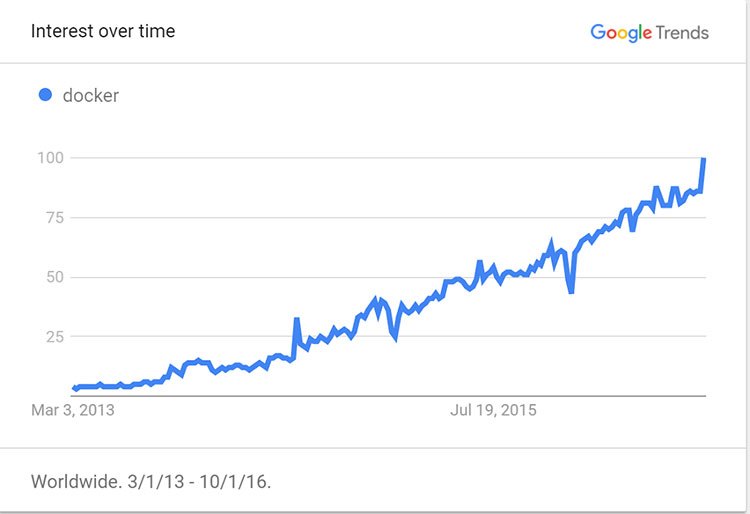Click the 75 y-axis label

click(55, 218)
